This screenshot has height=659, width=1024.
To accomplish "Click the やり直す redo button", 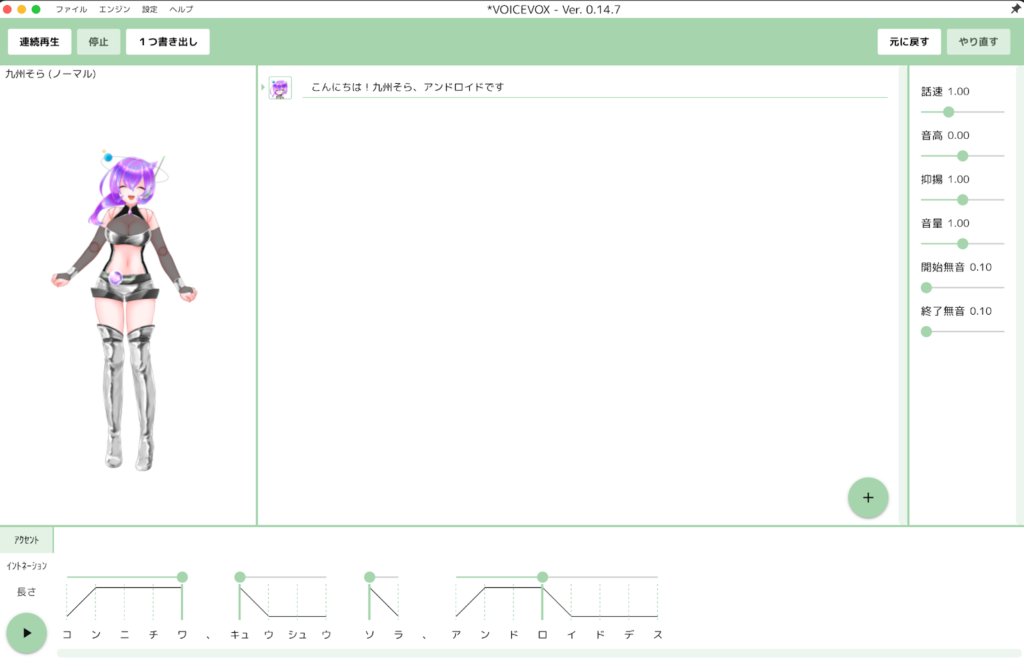I will tap(978, 42).
